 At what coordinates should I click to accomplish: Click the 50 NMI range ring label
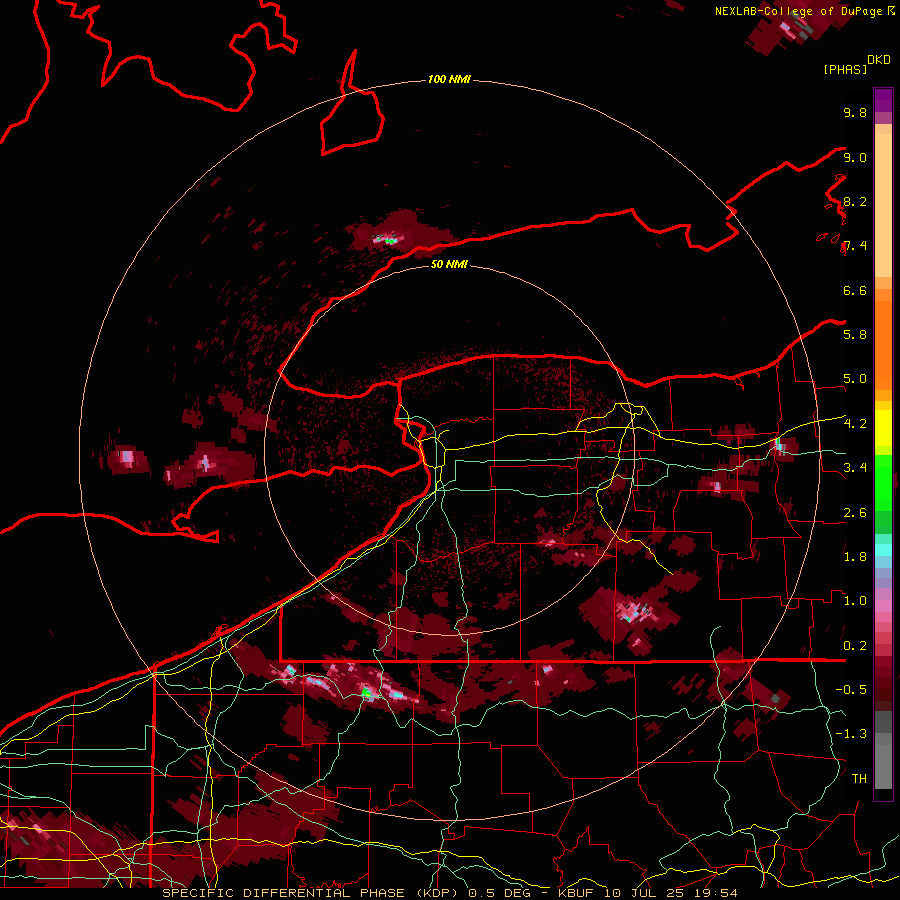[x=449, y=264]
